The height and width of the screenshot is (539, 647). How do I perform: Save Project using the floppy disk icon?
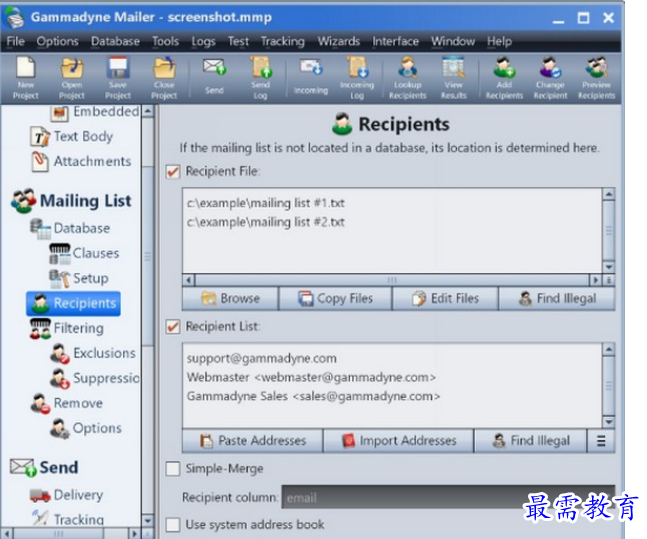pyautogui.click(x=118, y=78)
